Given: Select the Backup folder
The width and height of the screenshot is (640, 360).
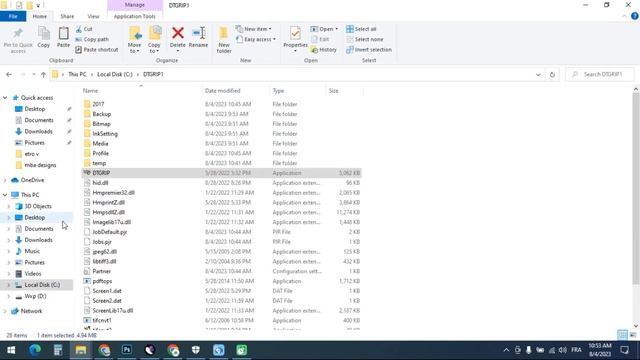Looking at the screenshot, I should pyautogui.click(x=102, y=114).
